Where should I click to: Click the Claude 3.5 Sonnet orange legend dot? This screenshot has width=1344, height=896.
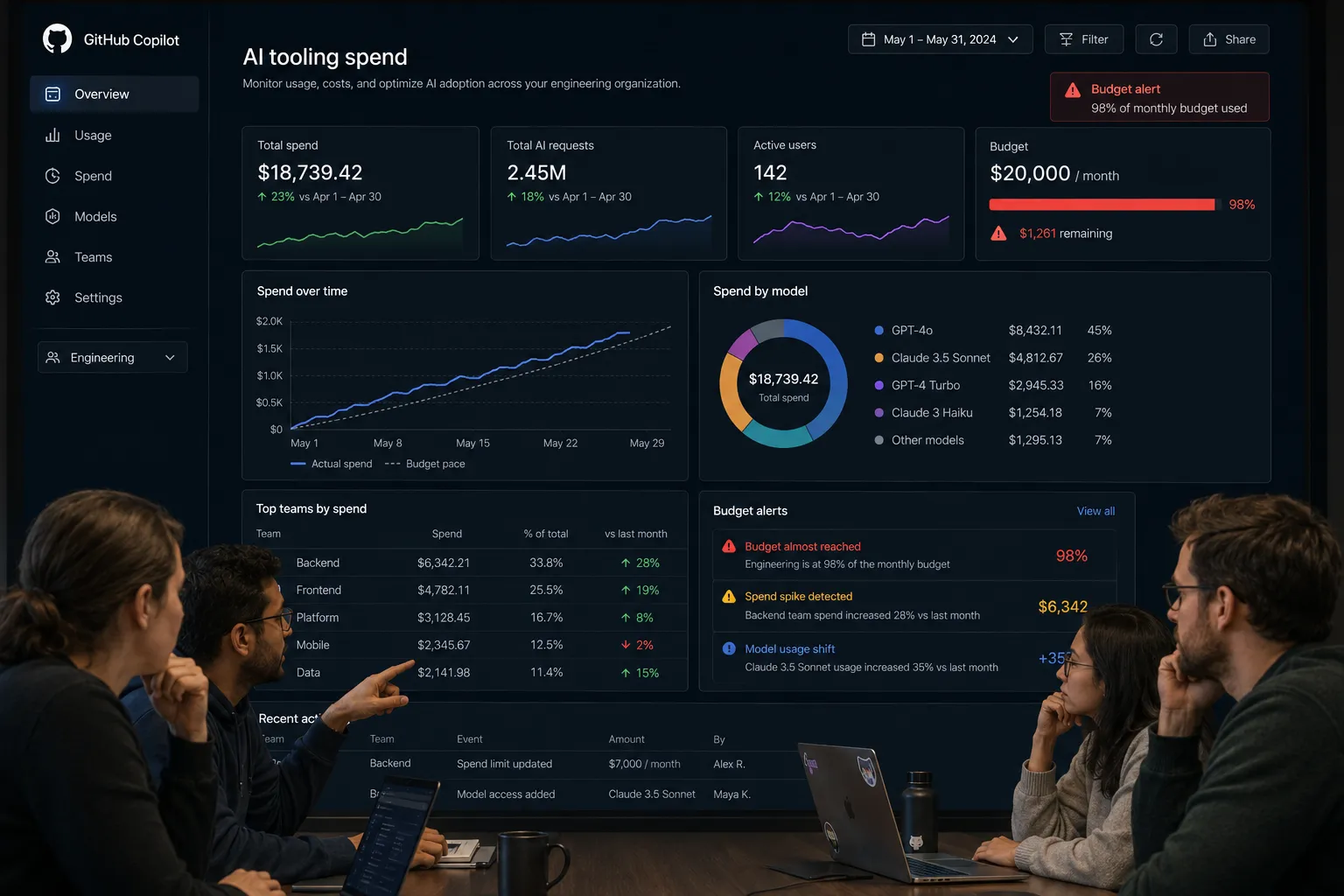878,358
